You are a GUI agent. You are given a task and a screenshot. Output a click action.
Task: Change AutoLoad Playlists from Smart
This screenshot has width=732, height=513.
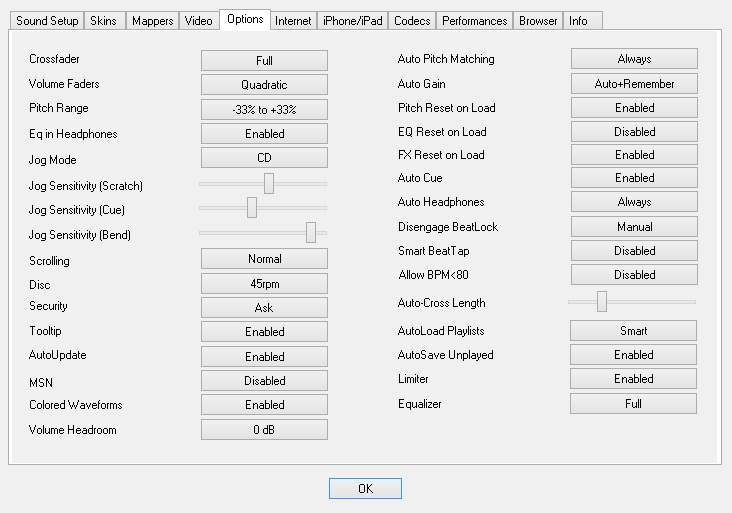point(633,331)
